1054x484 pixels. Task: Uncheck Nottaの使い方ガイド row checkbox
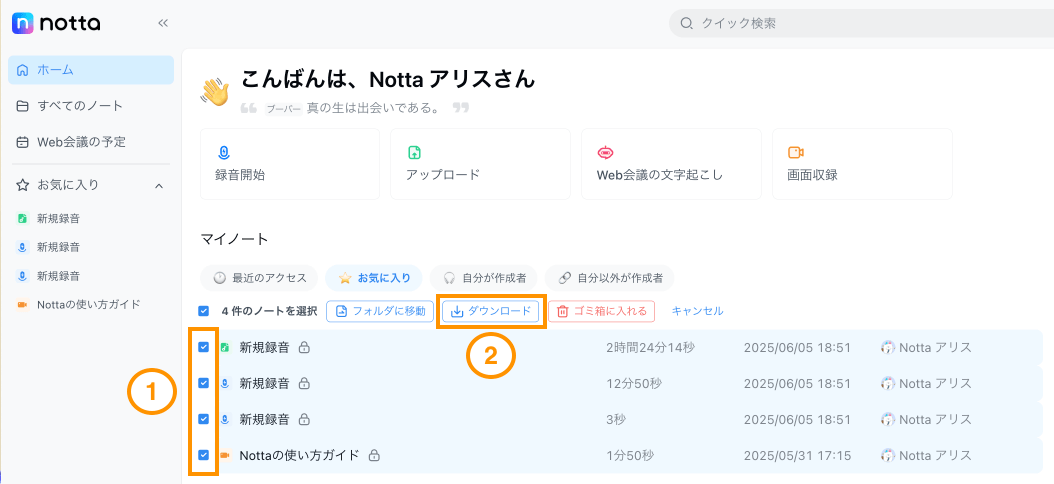click(x=203, y=455)
